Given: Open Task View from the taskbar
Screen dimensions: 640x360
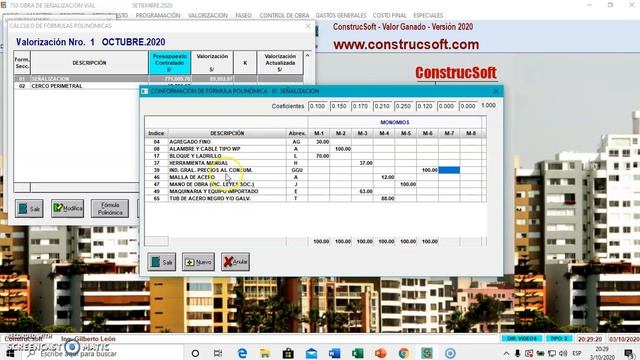Looking at the screenshot, I should click(218, 353).
